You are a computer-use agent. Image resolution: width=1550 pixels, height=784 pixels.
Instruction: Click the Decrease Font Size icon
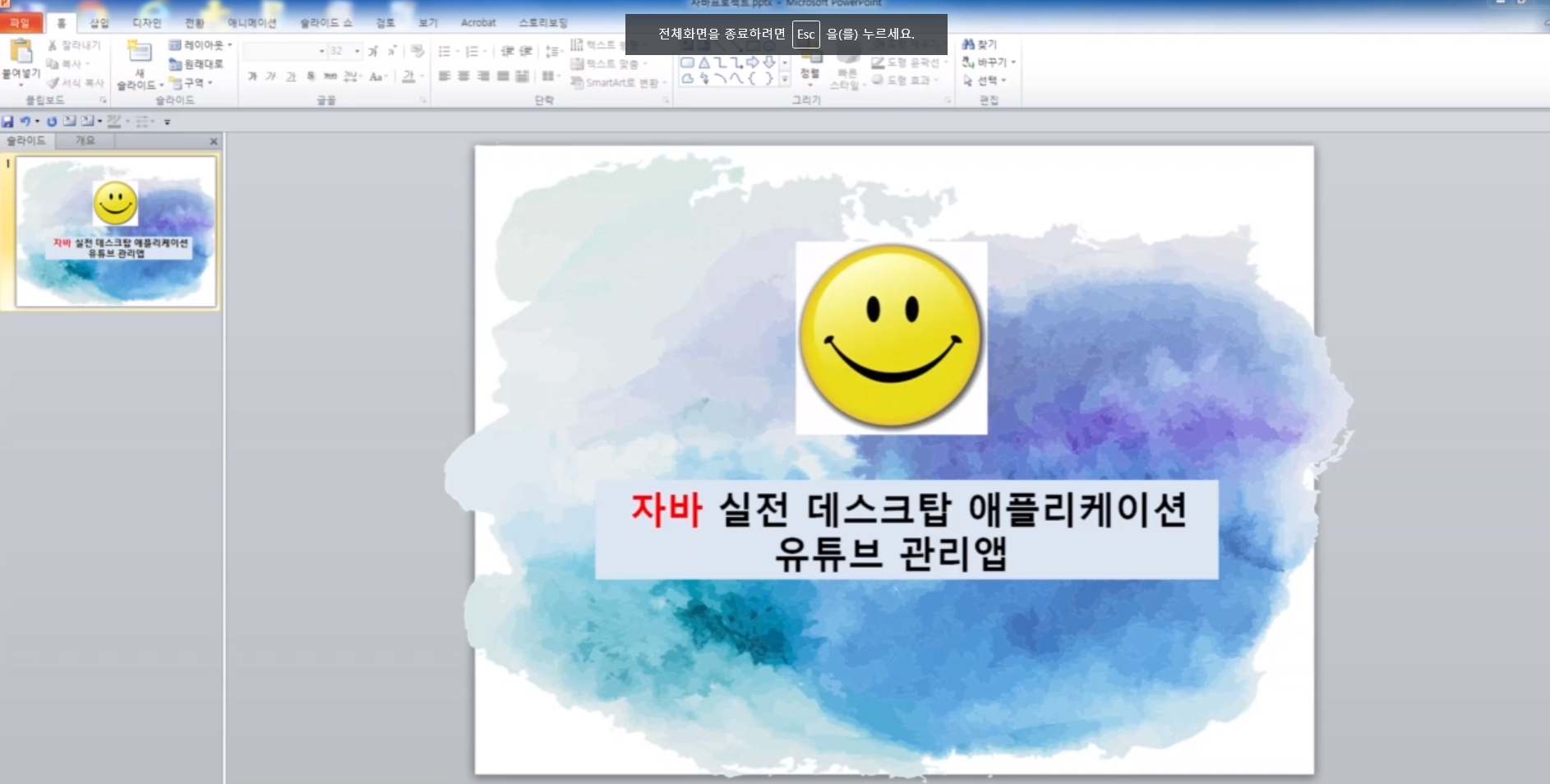coord(392,51)
